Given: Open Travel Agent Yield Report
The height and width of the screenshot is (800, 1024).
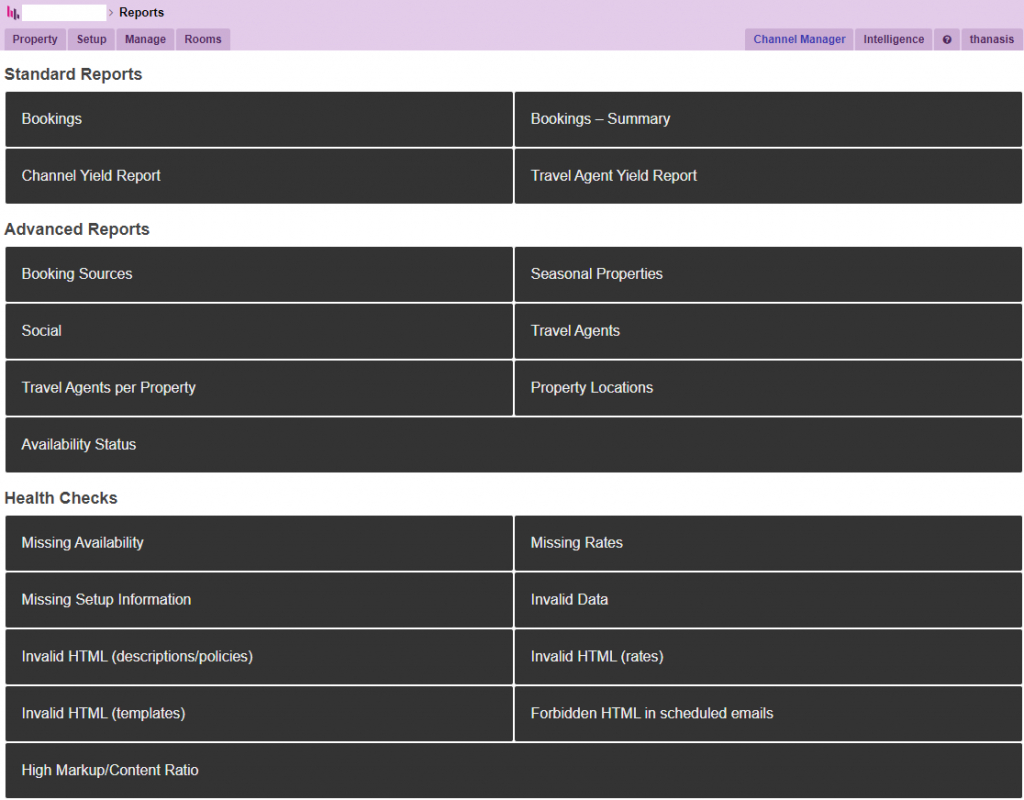Looking at the screenshot, I should [x=768, y=176].
